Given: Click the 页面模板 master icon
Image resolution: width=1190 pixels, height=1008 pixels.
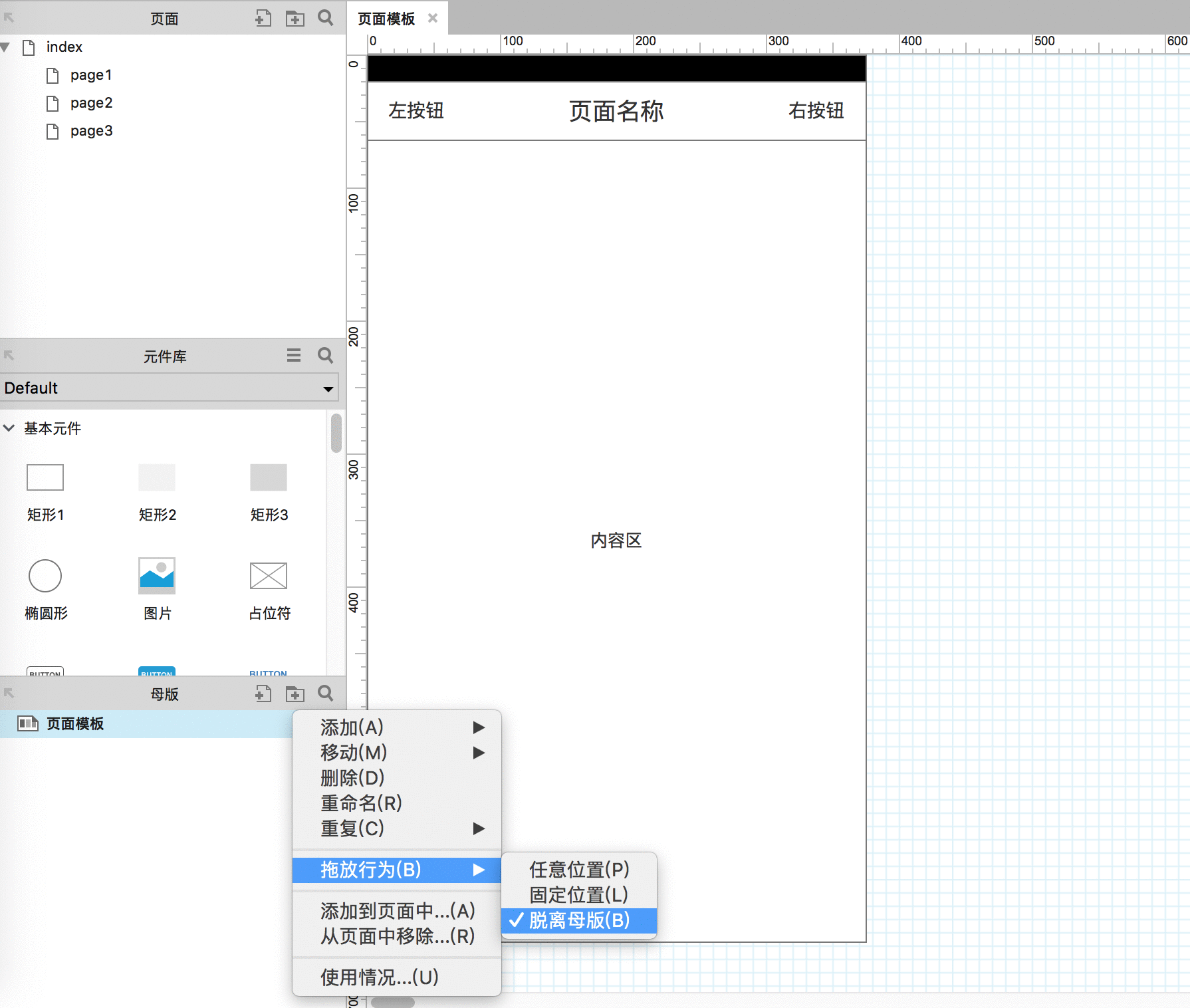Looking at the screenshot, I should (28, 723).
